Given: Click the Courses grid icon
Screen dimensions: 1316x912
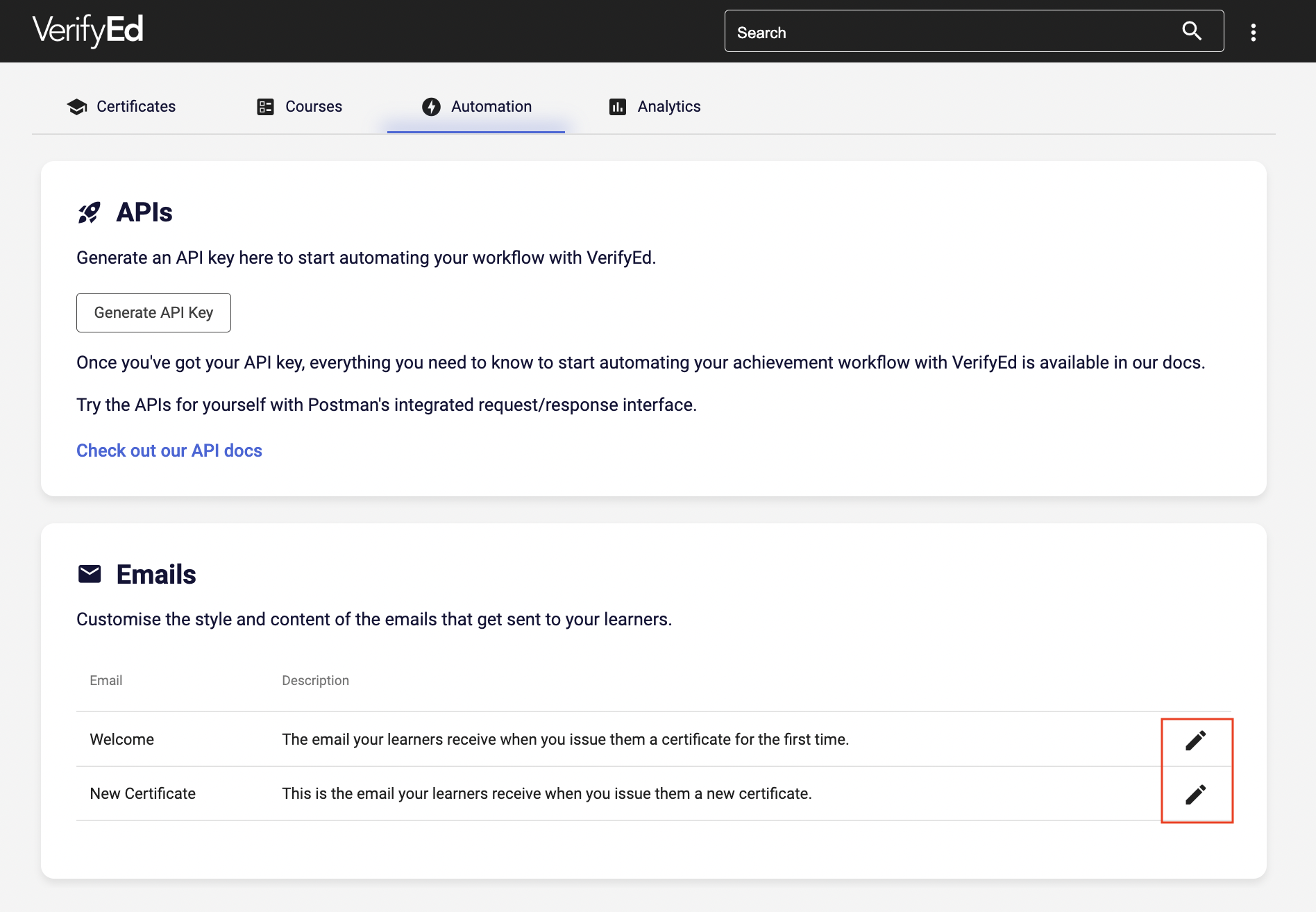Looking at the screenshot, I should 264,106.
